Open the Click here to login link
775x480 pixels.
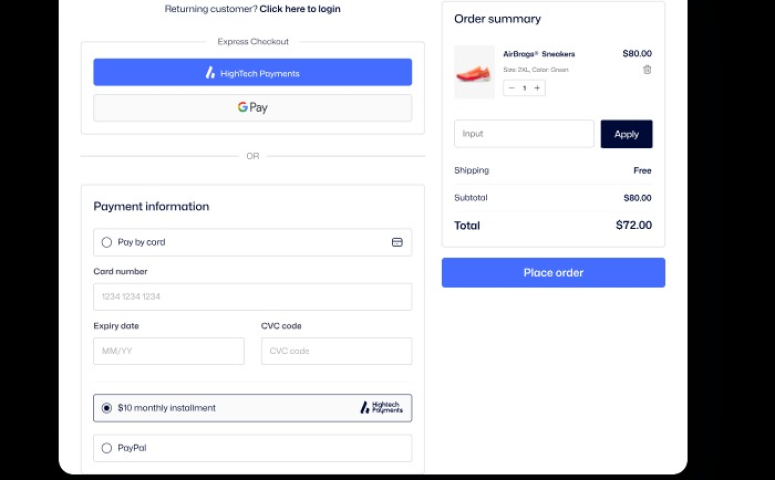(x=300, y=9)
